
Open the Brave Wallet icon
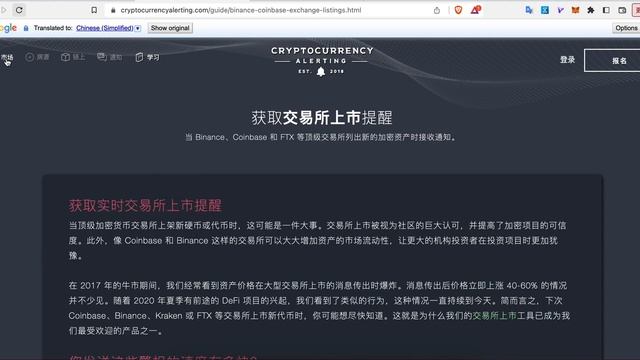pos(622,10)
